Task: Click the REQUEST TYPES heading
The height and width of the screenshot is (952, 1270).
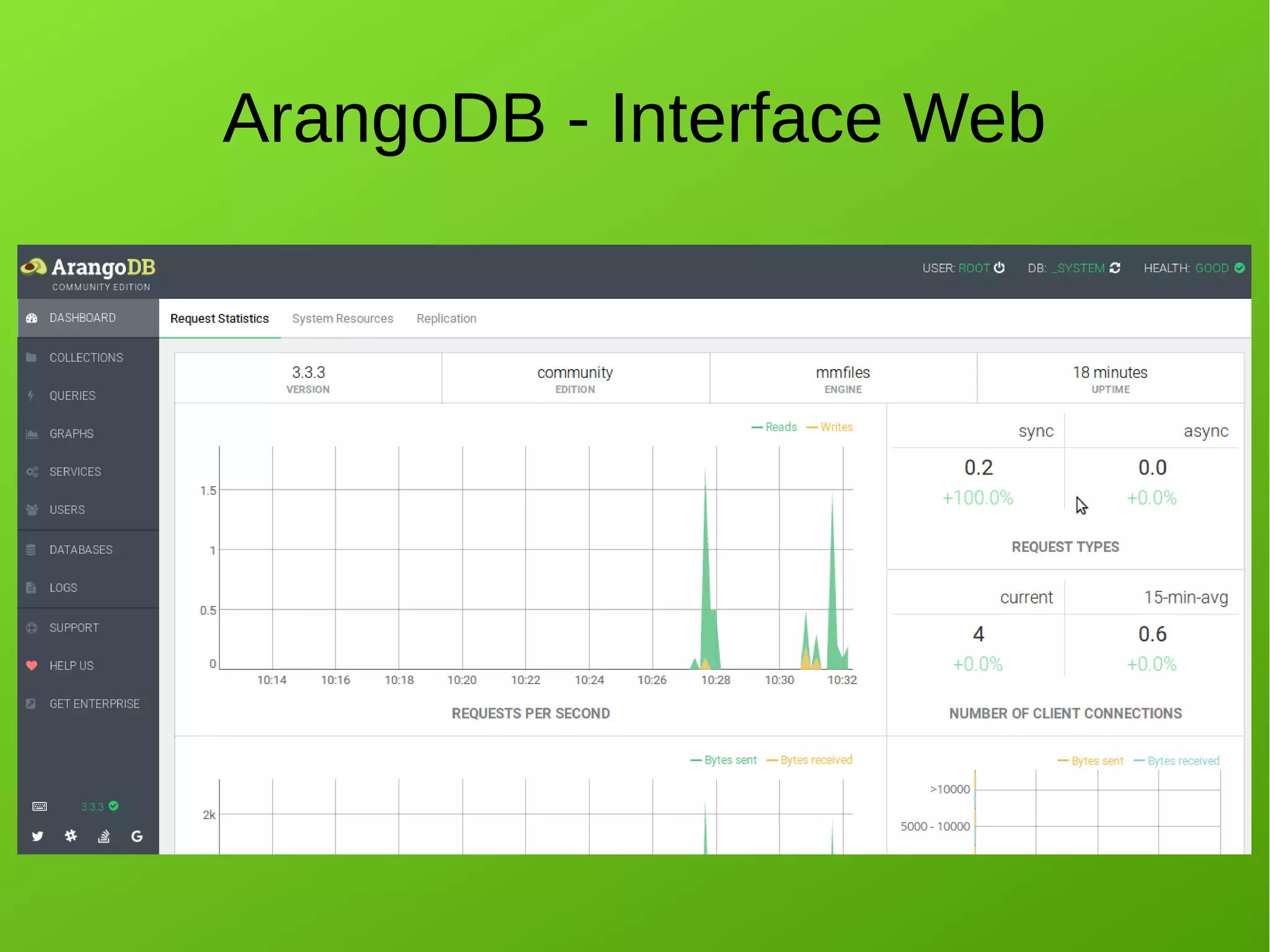Action: [1065, 547]
